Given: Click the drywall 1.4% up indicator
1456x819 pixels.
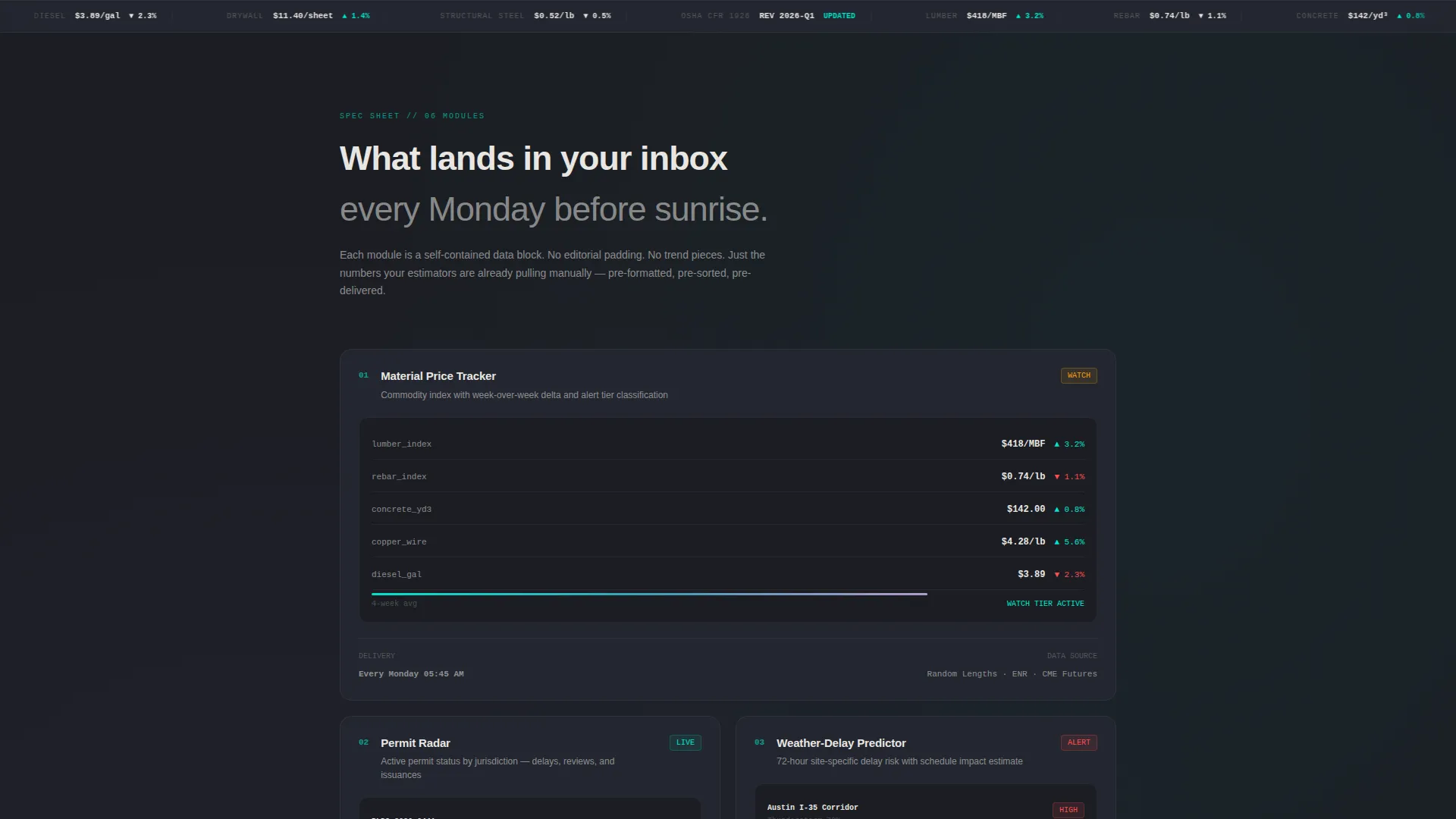Looking at the screenshot, I should (356, 16).
